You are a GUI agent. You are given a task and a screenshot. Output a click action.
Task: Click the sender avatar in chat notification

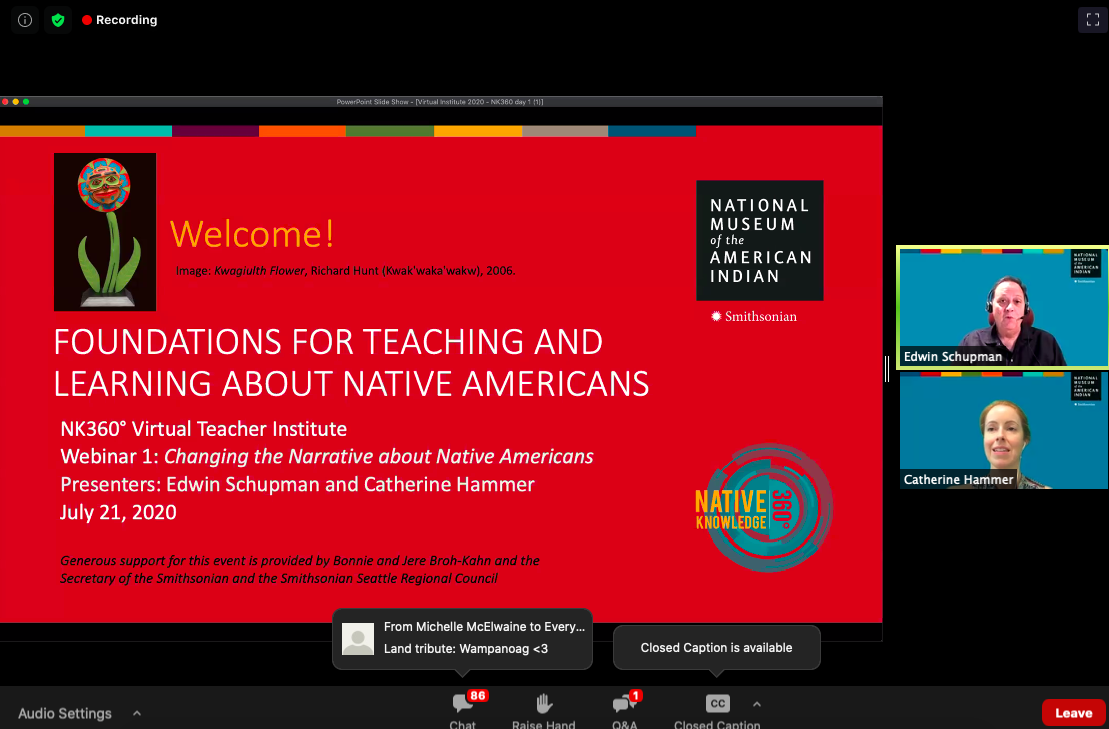click(358, 638)
